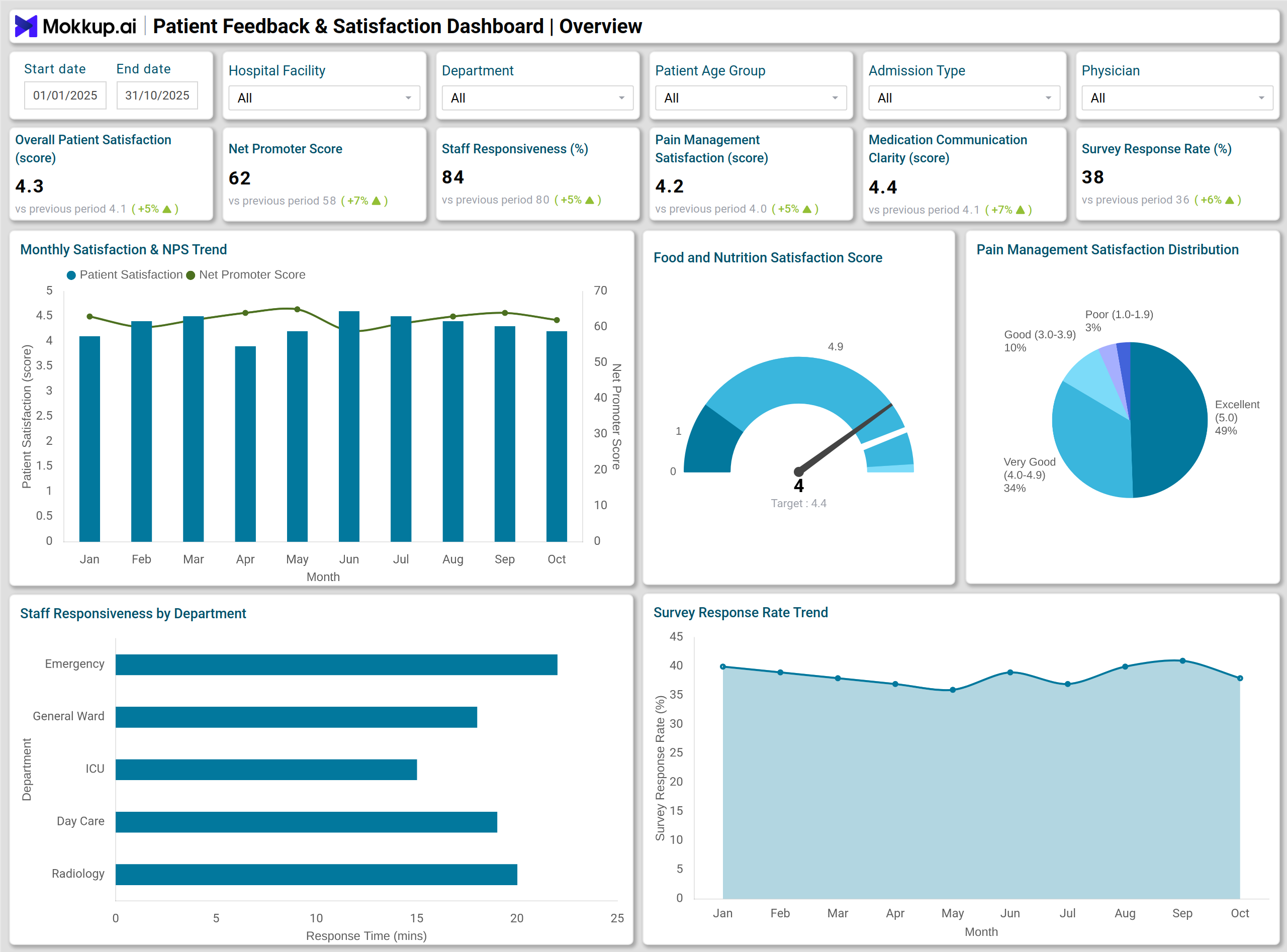Image resolution: width=1287 pixels, height=952 pixels.
Task: Expand the Physician filter dropdown
Action: pyautogui.click(x=1177, y=98)
